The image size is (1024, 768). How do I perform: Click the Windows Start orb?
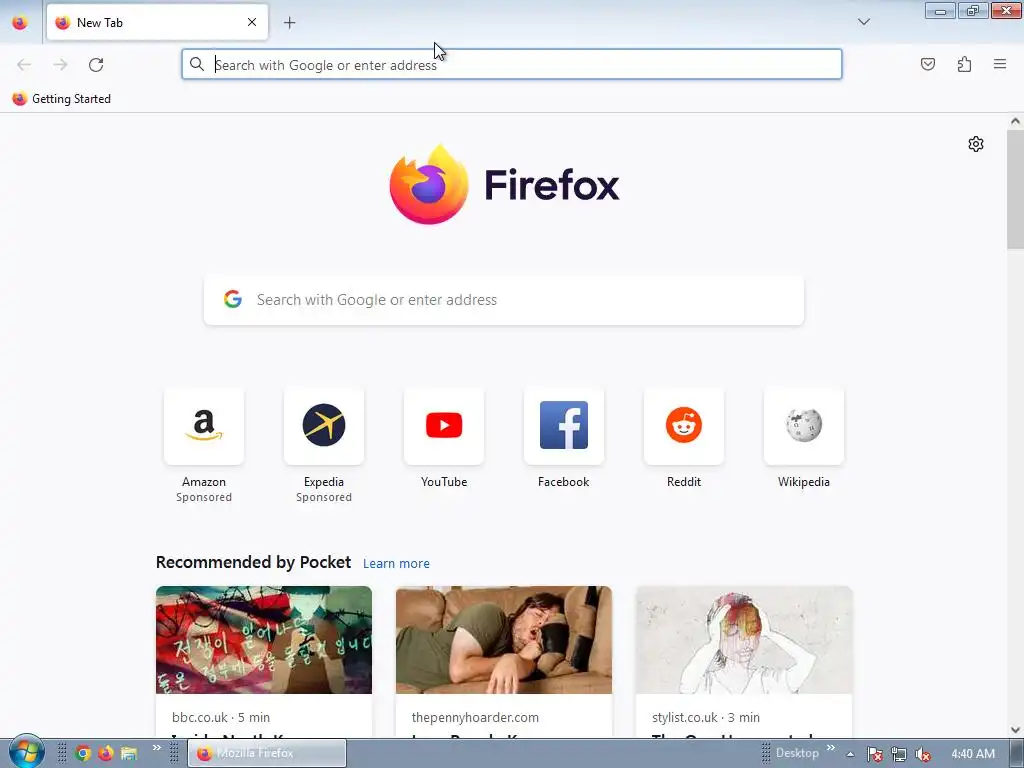tap(26, 753)
